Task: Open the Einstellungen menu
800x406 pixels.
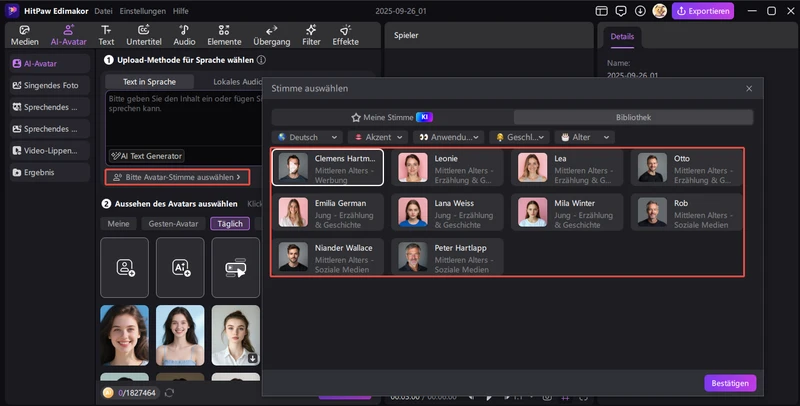Action: (141, 10)
